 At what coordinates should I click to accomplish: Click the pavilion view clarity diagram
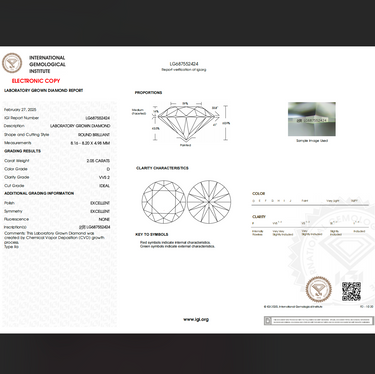point(209,202)
